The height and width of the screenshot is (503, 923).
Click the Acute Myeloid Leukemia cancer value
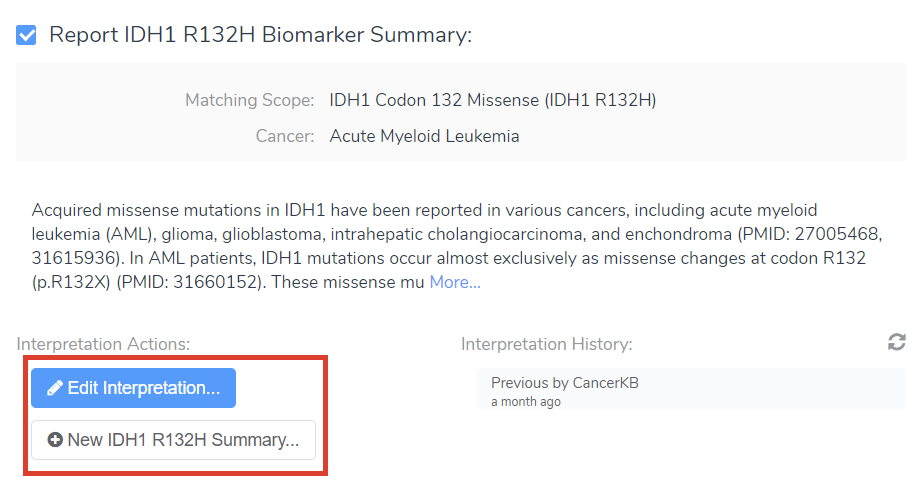tap(424, 136)
